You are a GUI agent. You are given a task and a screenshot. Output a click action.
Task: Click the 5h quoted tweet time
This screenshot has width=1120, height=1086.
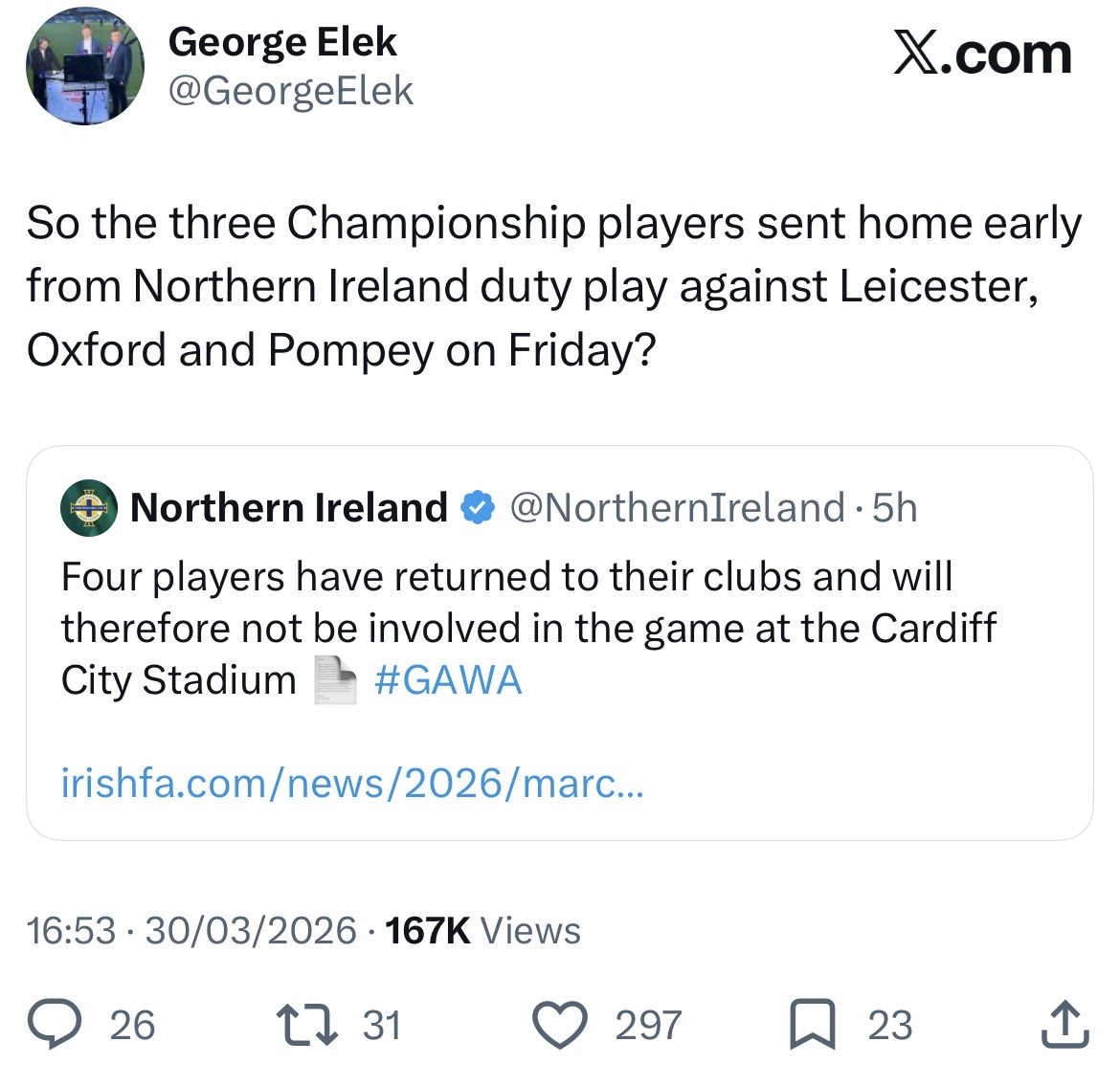[x=894, y=508]
